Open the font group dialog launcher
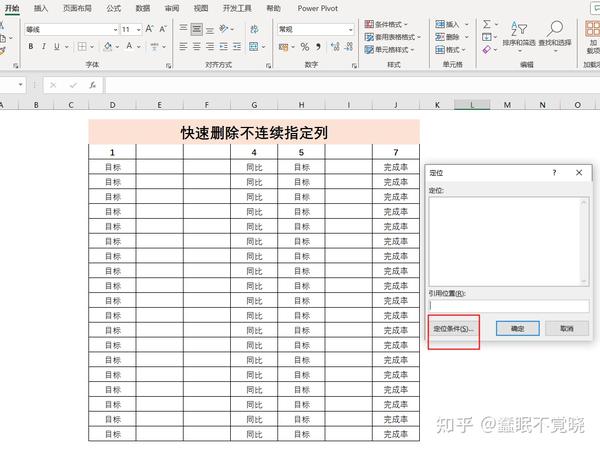The width and height of the screenshot is (600, 450). 168,66
